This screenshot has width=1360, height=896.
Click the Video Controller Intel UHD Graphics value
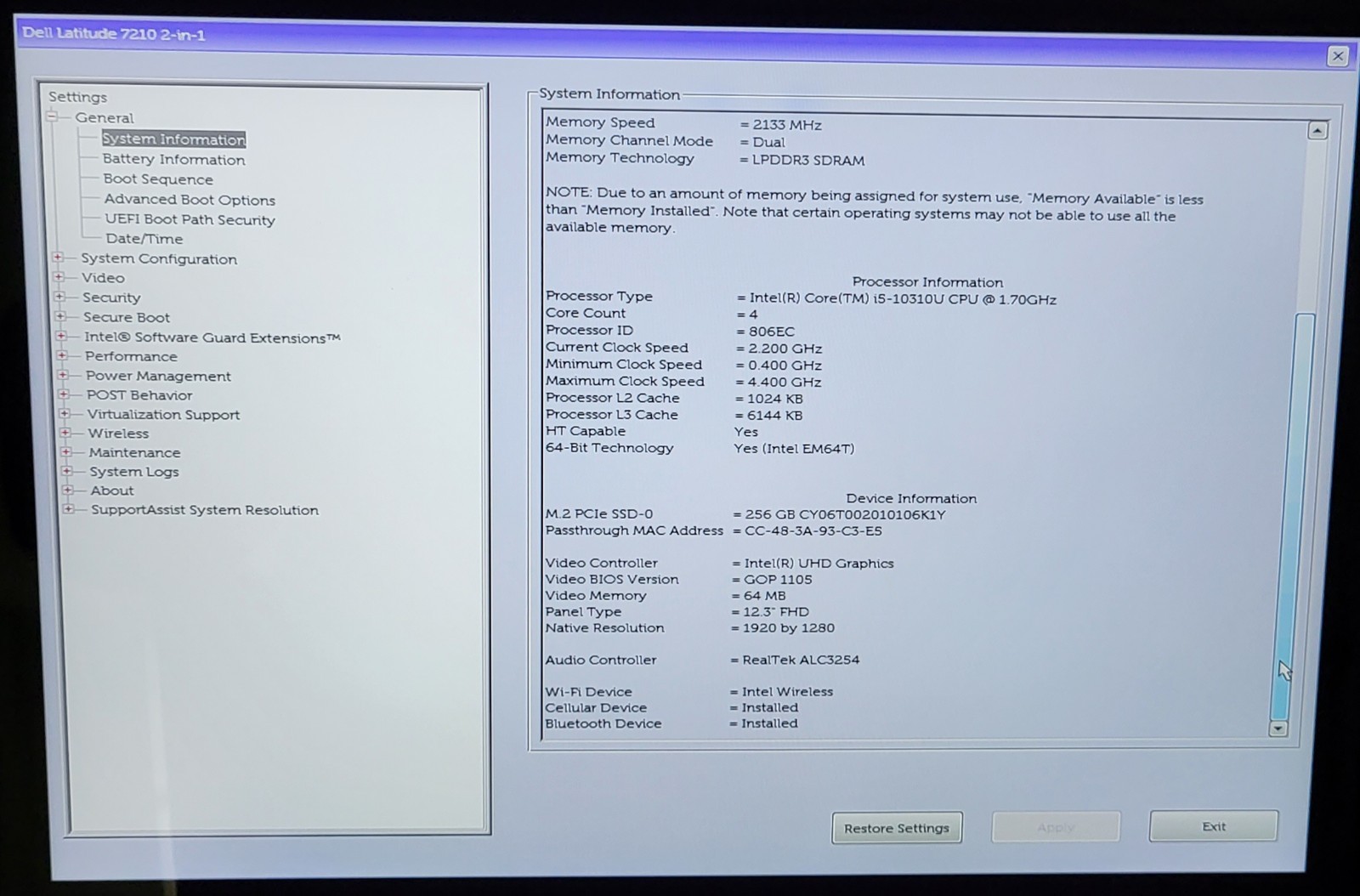pyautogui.click(x=819, y=564)
